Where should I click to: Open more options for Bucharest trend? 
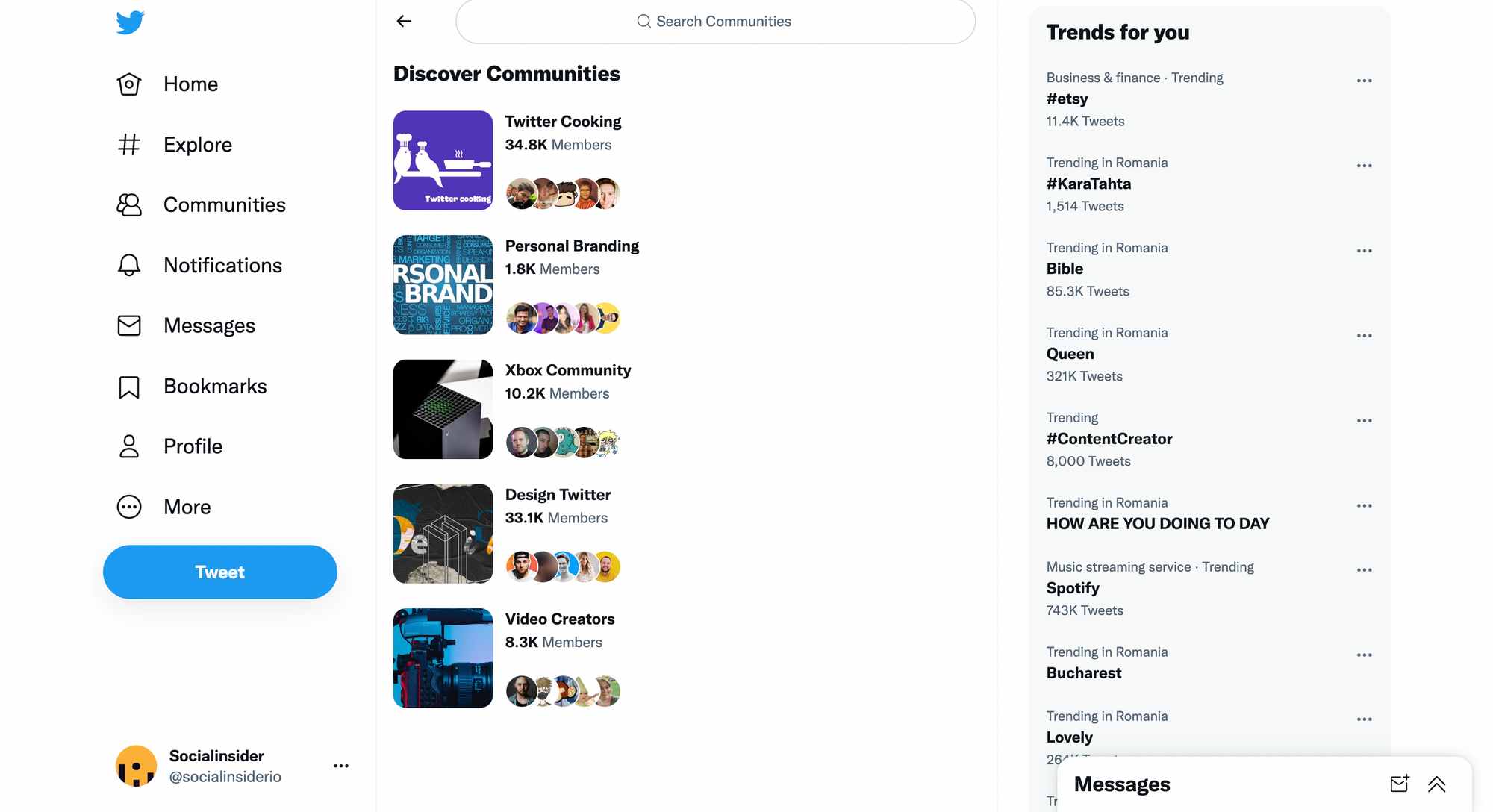coord(1365,655)
